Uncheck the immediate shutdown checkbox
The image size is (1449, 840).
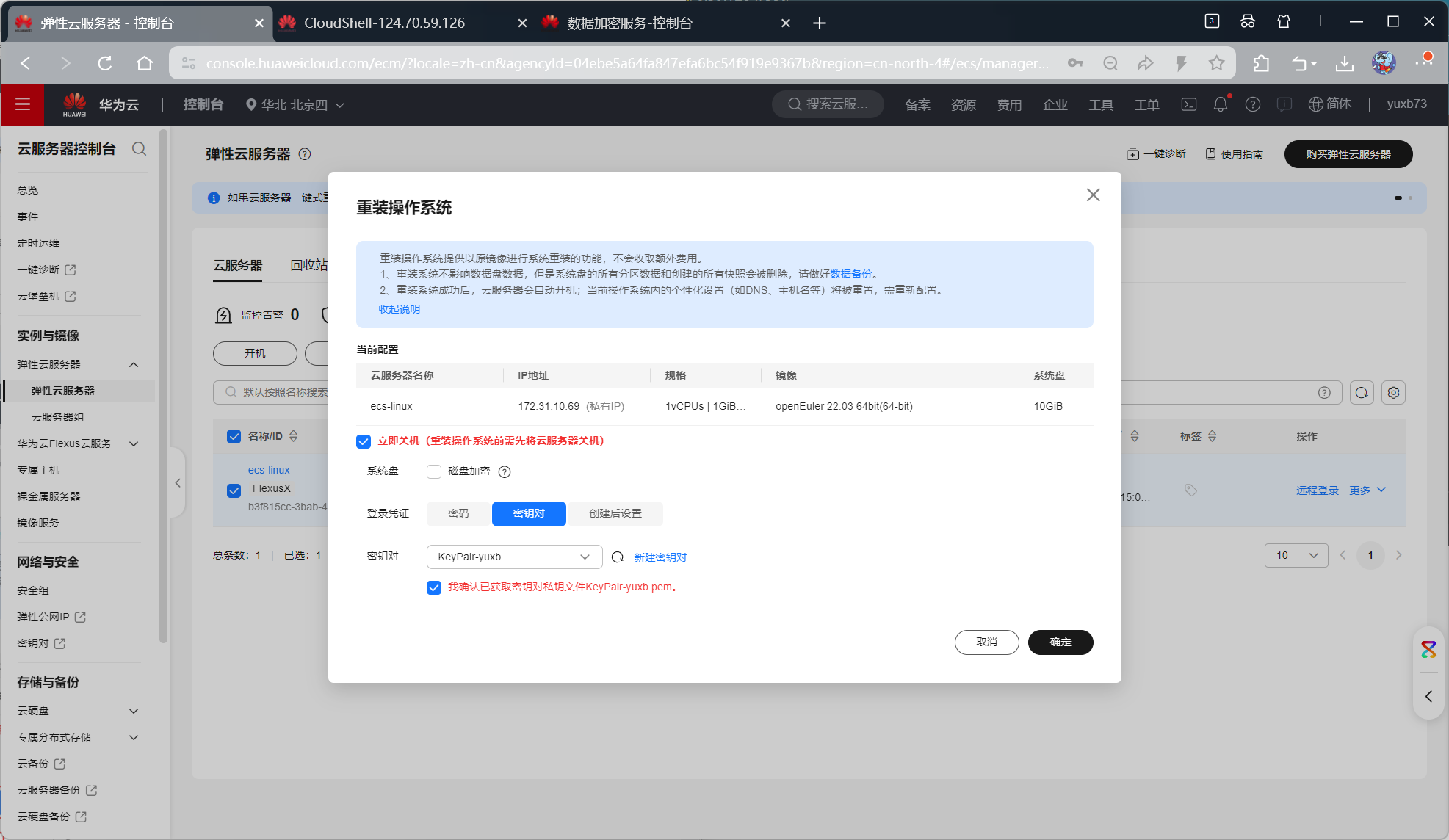coord(364,441)
